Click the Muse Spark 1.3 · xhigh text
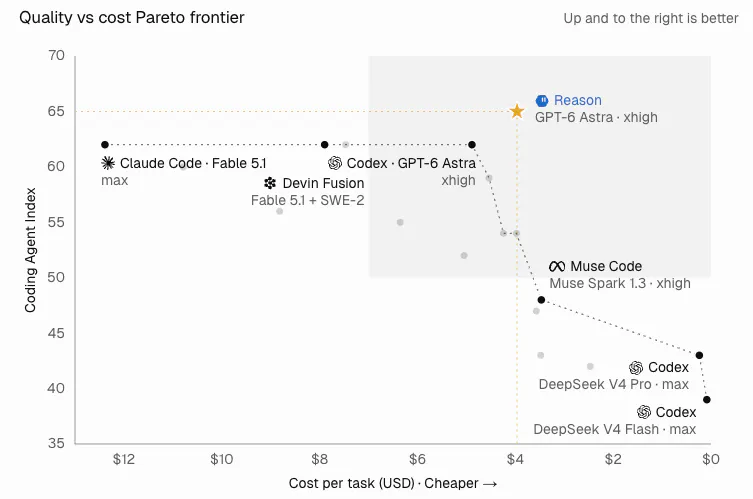Image resolution: width=753 pixels, height=499 pixels. [x=620, y=283]
